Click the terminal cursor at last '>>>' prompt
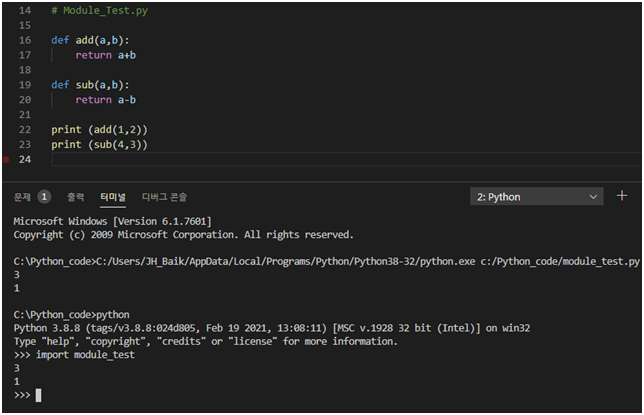 pos(38,395)
